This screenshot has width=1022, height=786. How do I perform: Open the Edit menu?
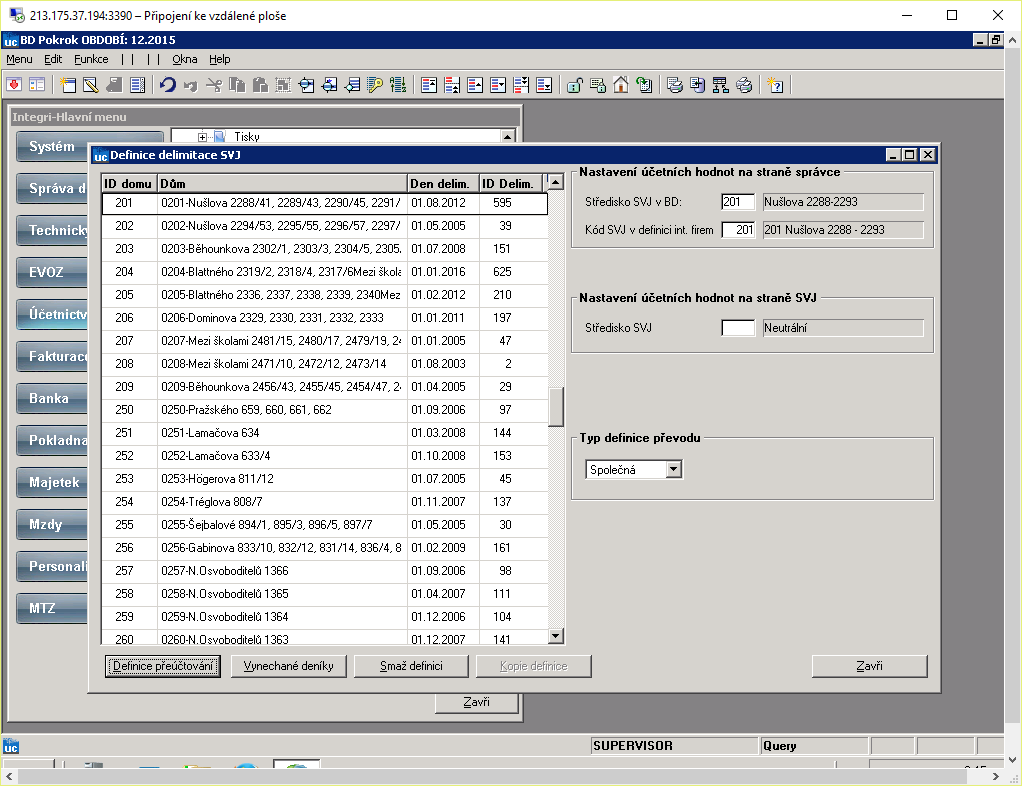click(x=53, y=59)
